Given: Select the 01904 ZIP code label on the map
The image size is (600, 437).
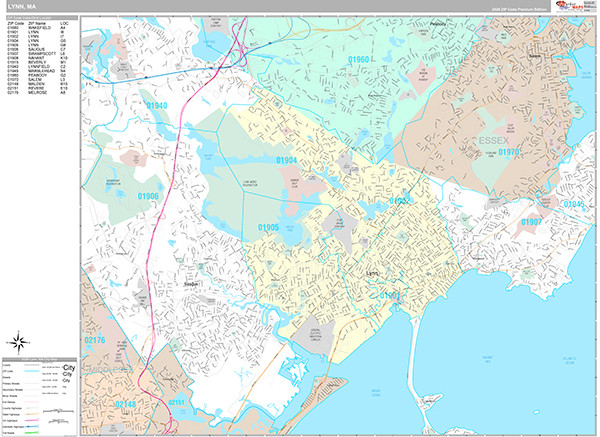Looking at the screenshot, I should 287,160.
